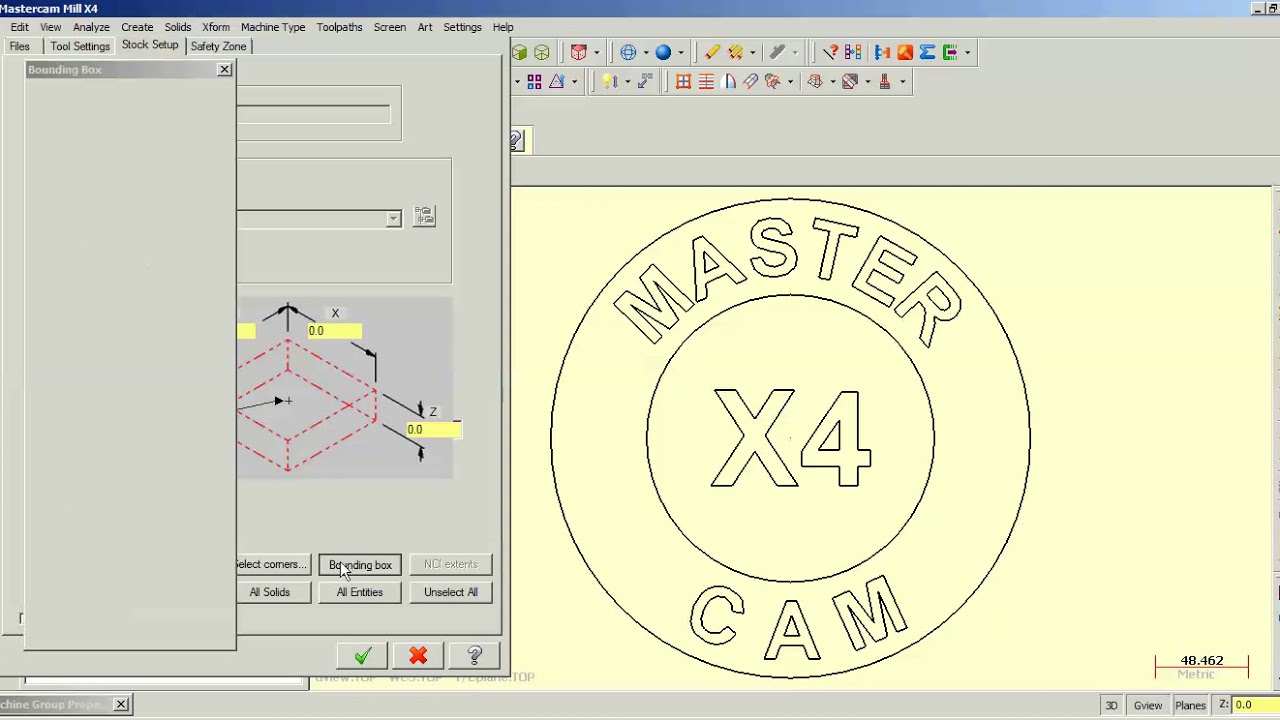The height and width of the screenshot is (720, 1280).
Task: Open dropdown arrow beside red cube icon
Action: 596,53
